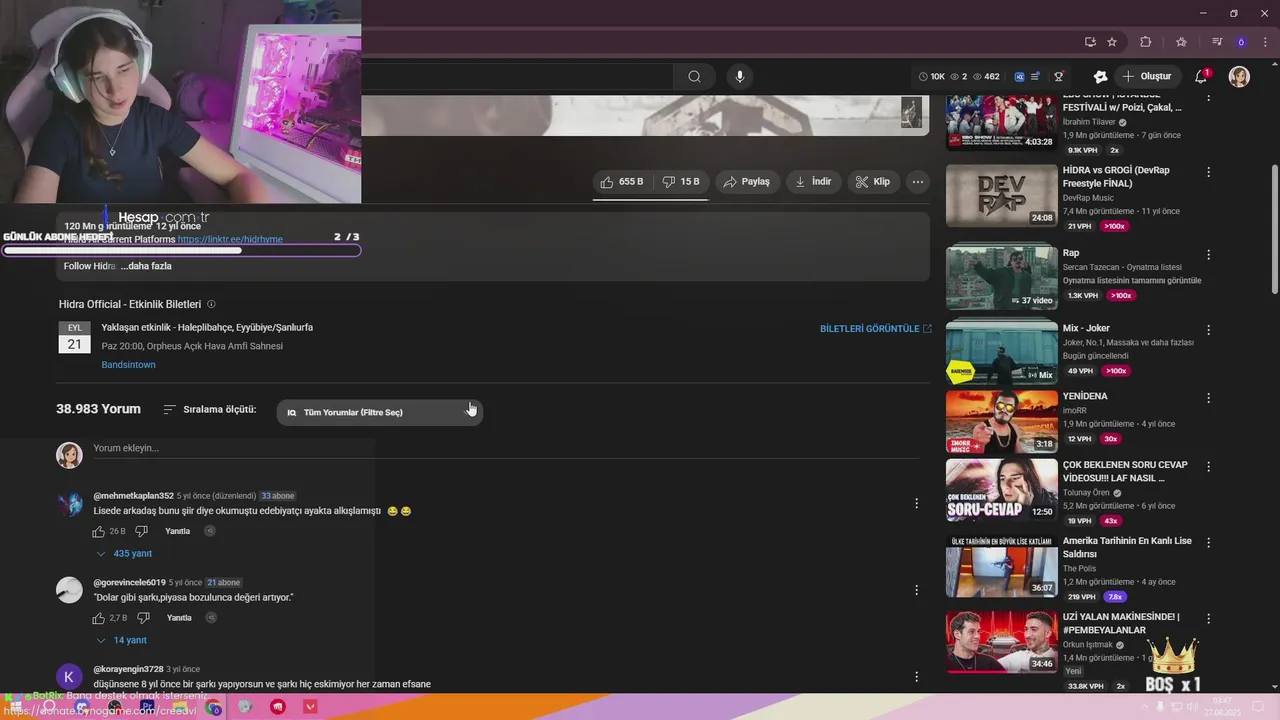Screen dimensions: 1280x720
Task: Open menu for YENİDENA video
Action: click(1208, 398)
